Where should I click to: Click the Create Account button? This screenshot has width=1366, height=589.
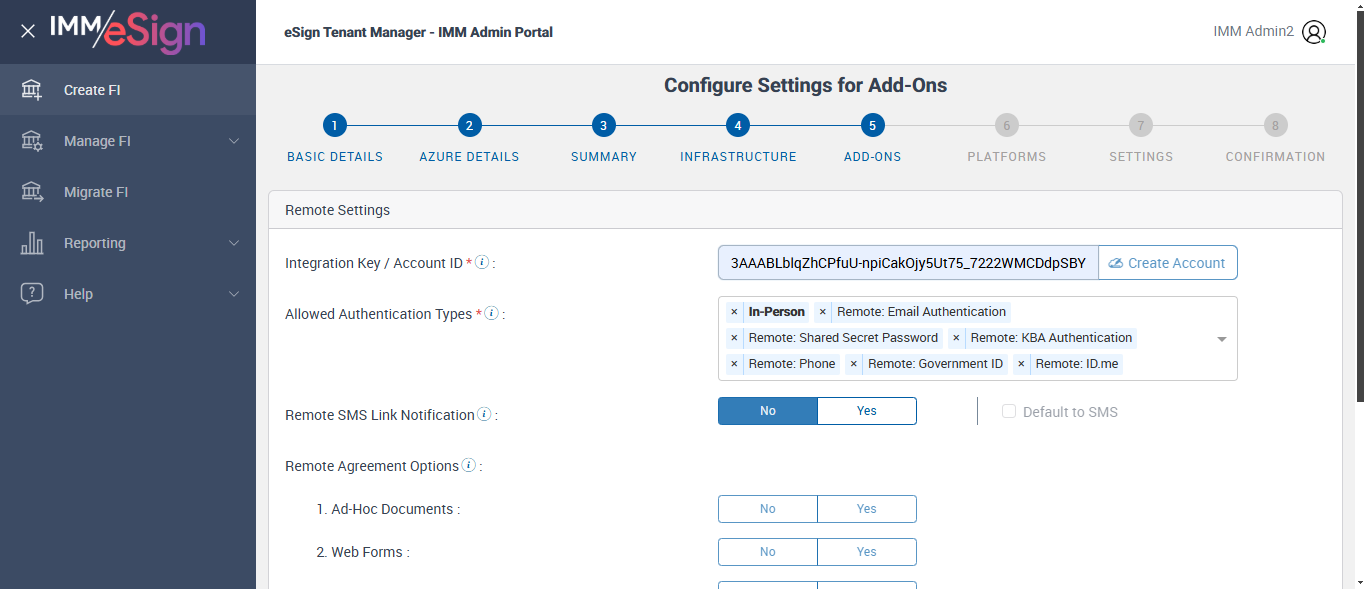tap(1167, 263)
